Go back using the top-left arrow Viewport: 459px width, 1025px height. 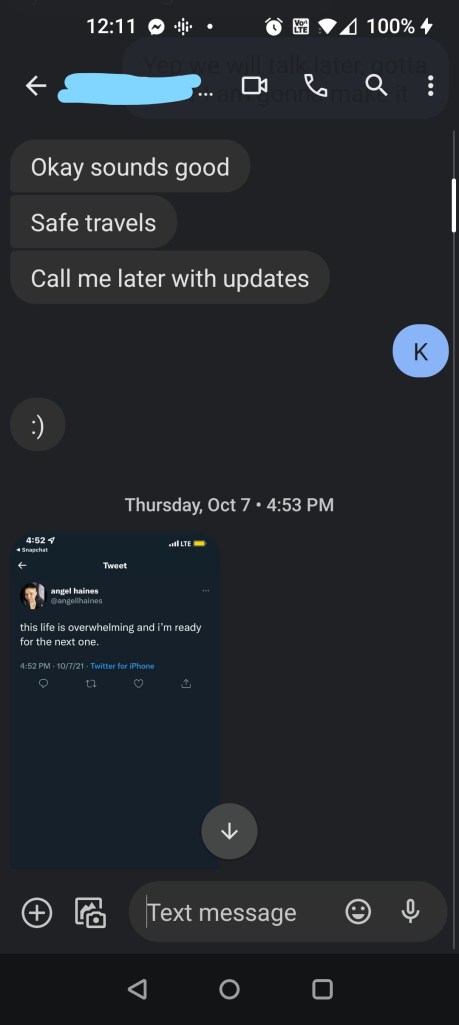point(36,86)
